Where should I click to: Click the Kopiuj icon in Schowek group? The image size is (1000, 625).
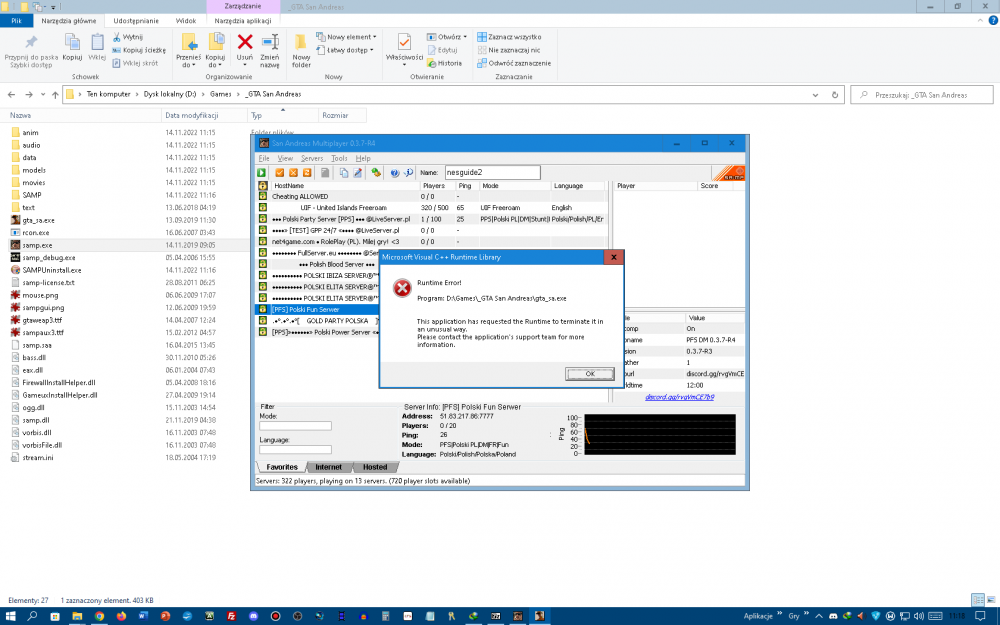pyautogui.click(x=72, y=42)
